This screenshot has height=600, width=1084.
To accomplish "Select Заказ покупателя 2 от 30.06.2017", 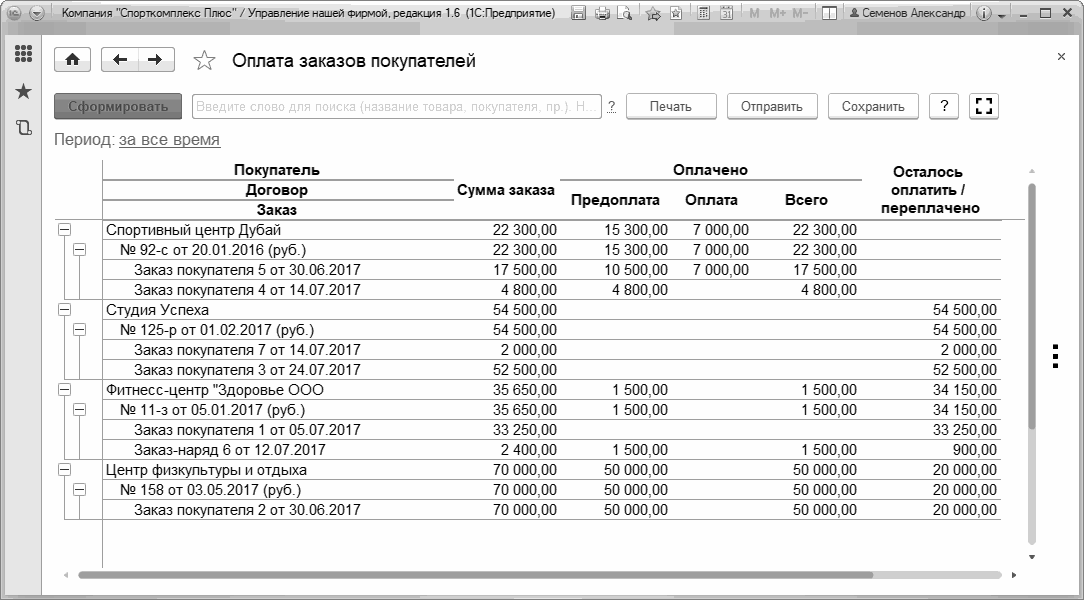I will 247,510.
